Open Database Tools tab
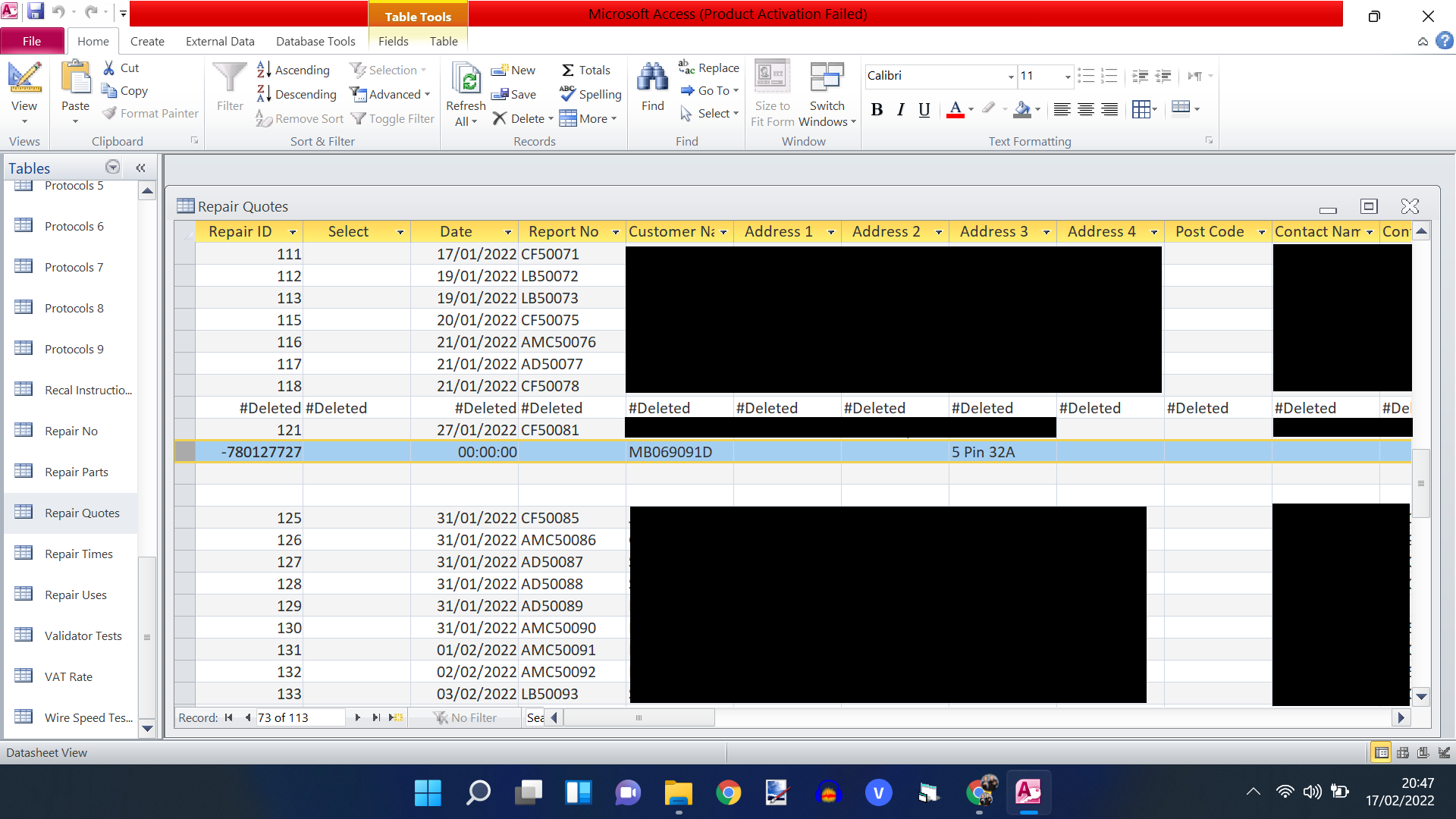Image resolution: width=1456 pixels, height=819 pixels. coord(315,41)
